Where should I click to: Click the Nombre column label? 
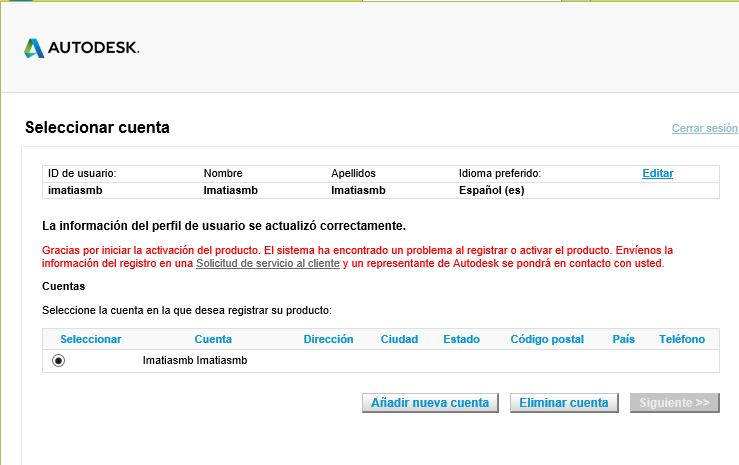click(223, 173)
